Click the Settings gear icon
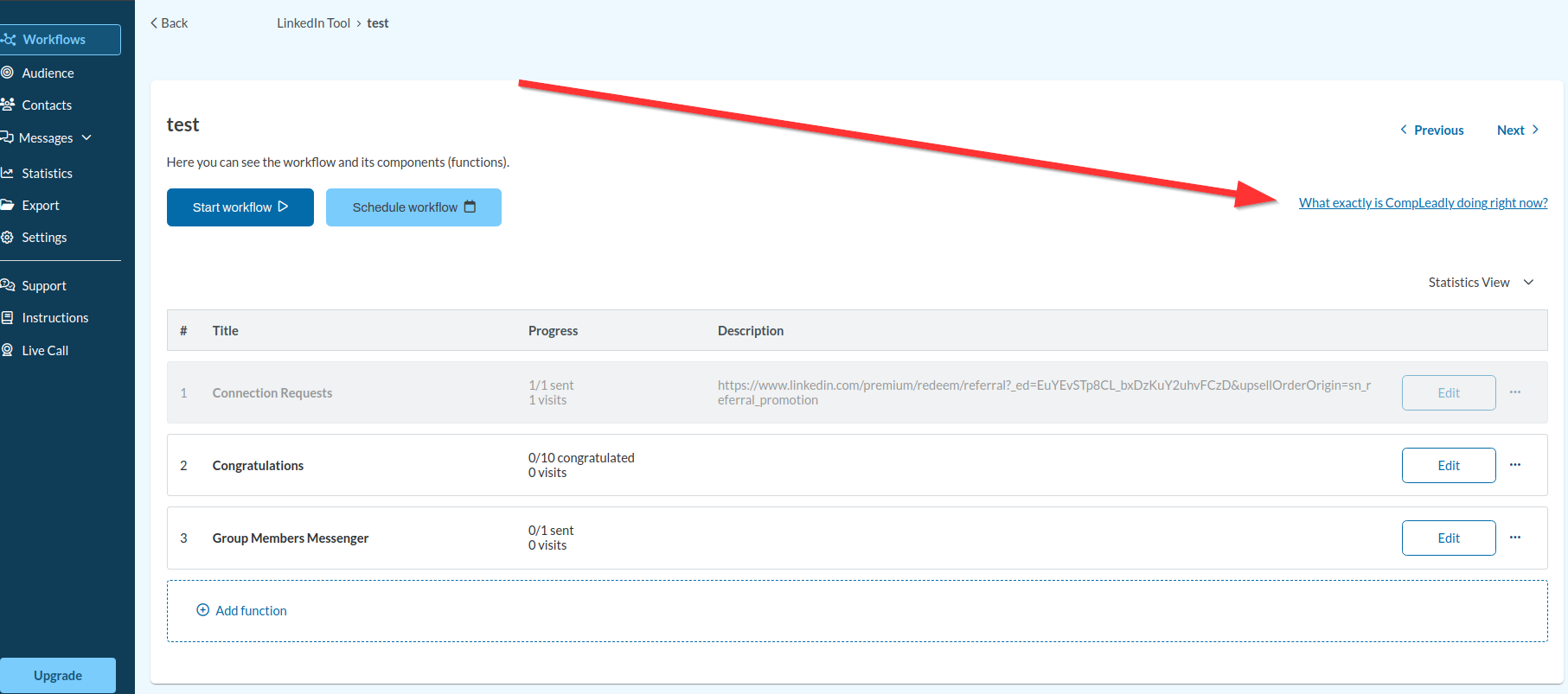The image size is (1568, 694). coord(8,237)
